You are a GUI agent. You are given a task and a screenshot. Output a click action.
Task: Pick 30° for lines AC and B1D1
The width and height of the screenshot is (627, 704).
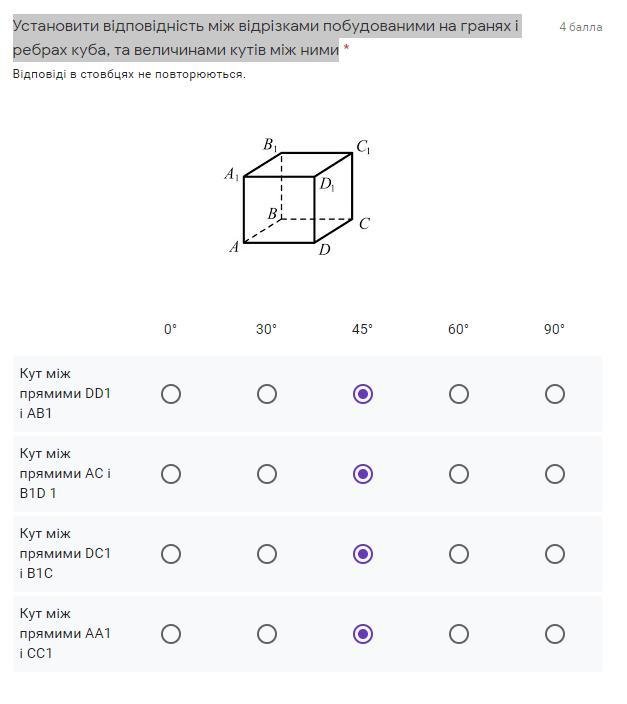click(x=267, y=474)
